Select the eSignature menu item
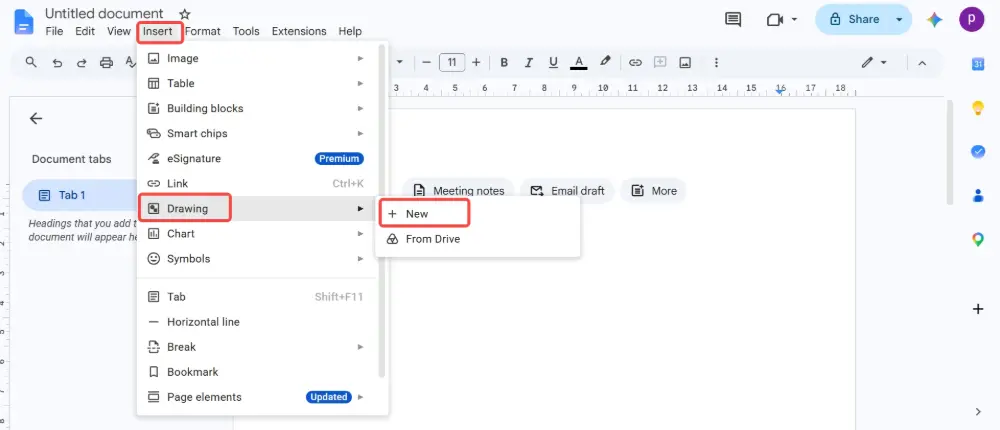Image resolution: width=1000 pixels, height=430 pixels. pyautogui.click(x=256, y=158)
